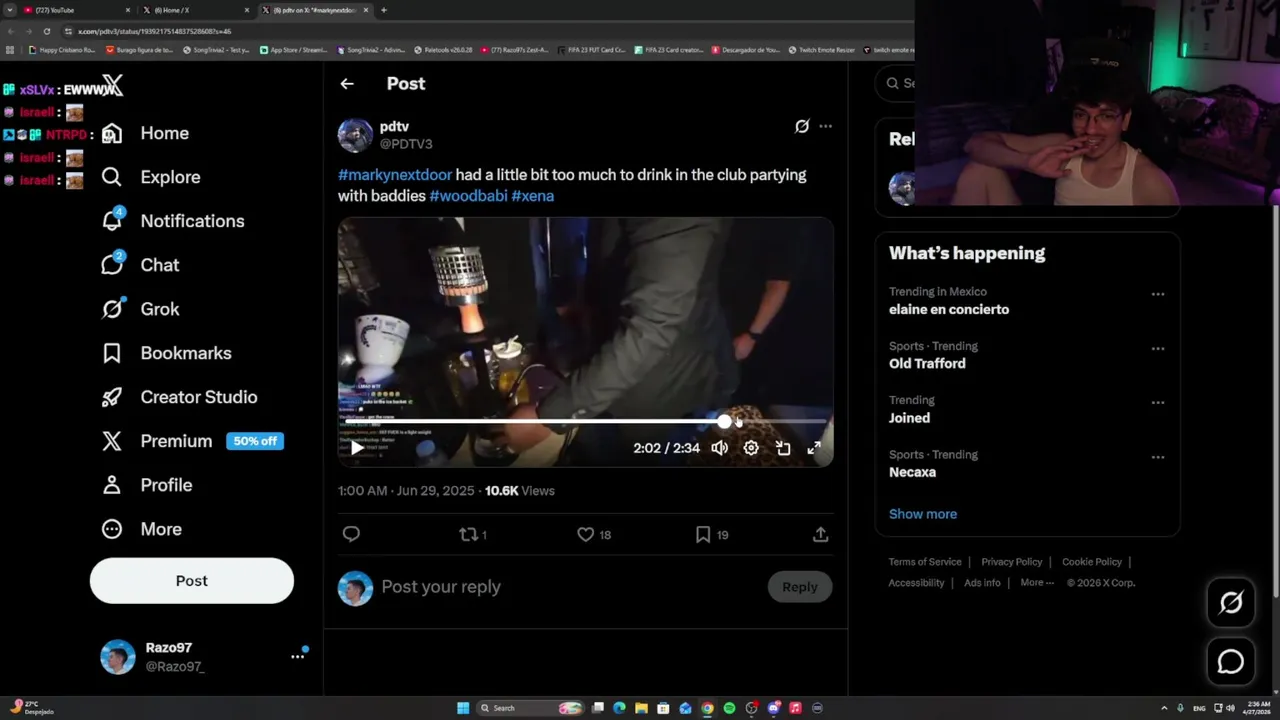This screenshot has height=720, width=1280.
Task: Open options for Necaxa trend
Action: point(1157,457)
